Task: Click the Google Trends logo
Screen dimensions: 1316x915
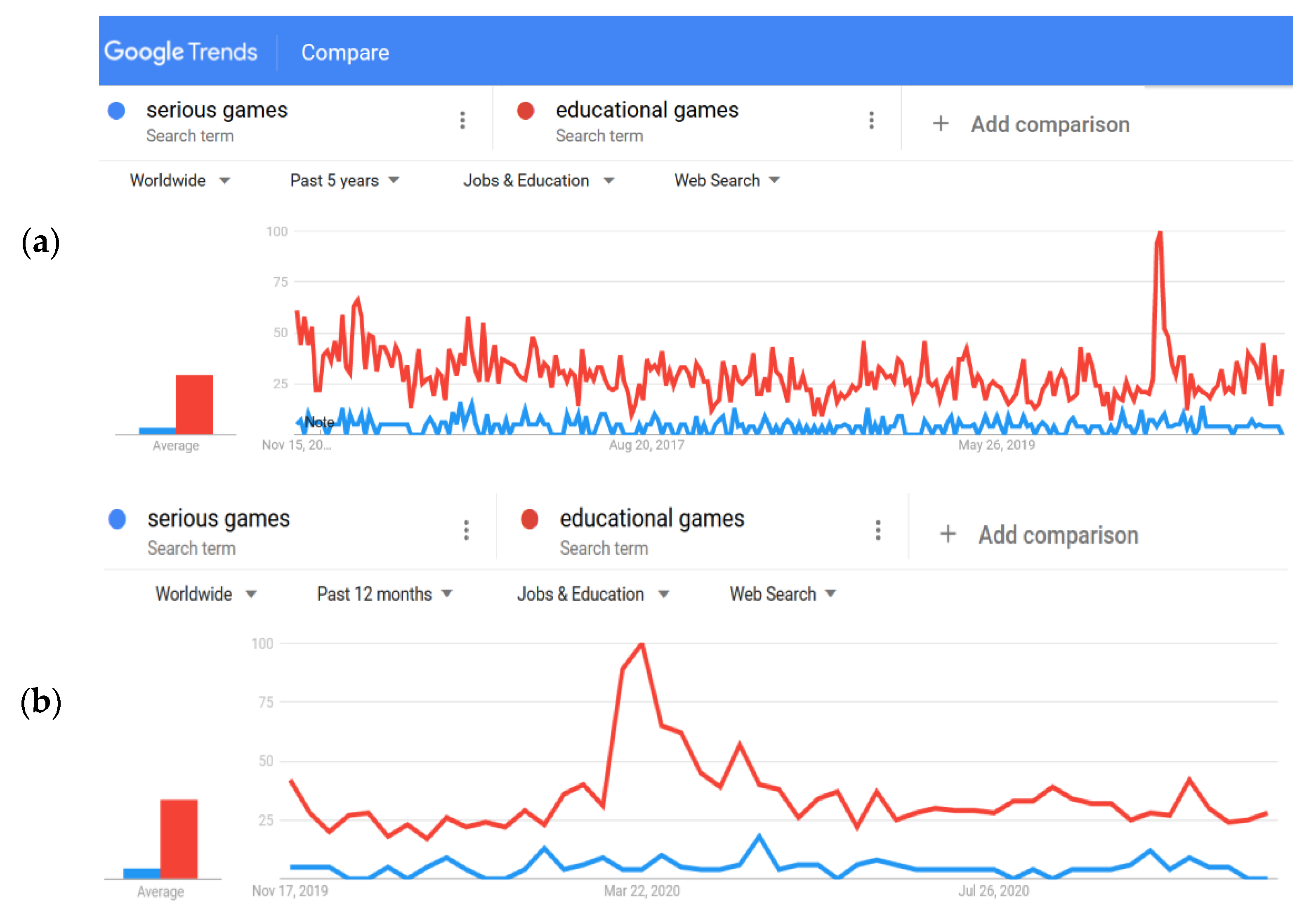Action: tap(180, 52)
